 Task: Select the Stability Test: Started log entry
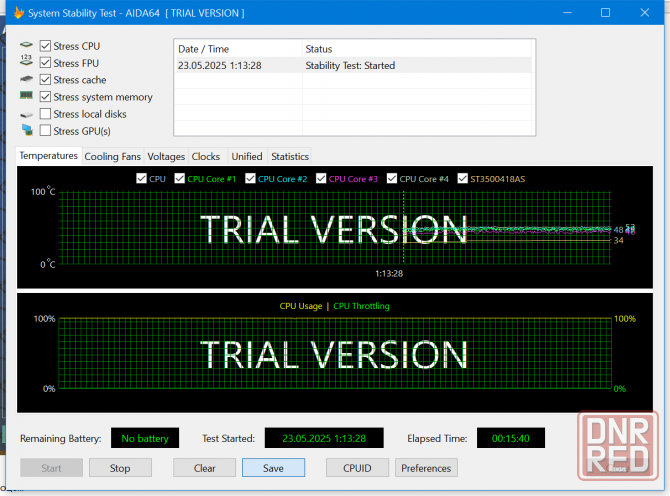pyautogui.click(x=350, y=66)
